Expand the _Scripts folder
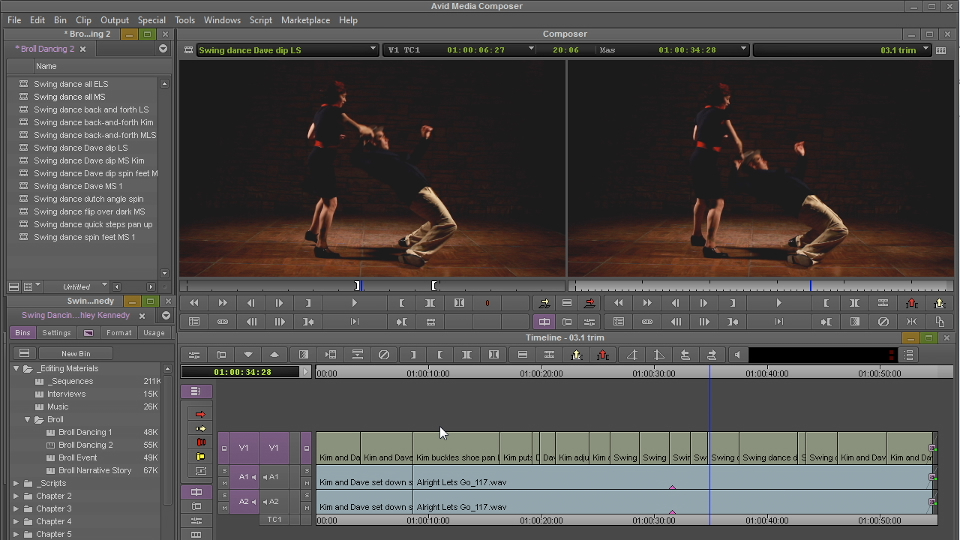This screenshot has width=960, height=540. [17, 483]
